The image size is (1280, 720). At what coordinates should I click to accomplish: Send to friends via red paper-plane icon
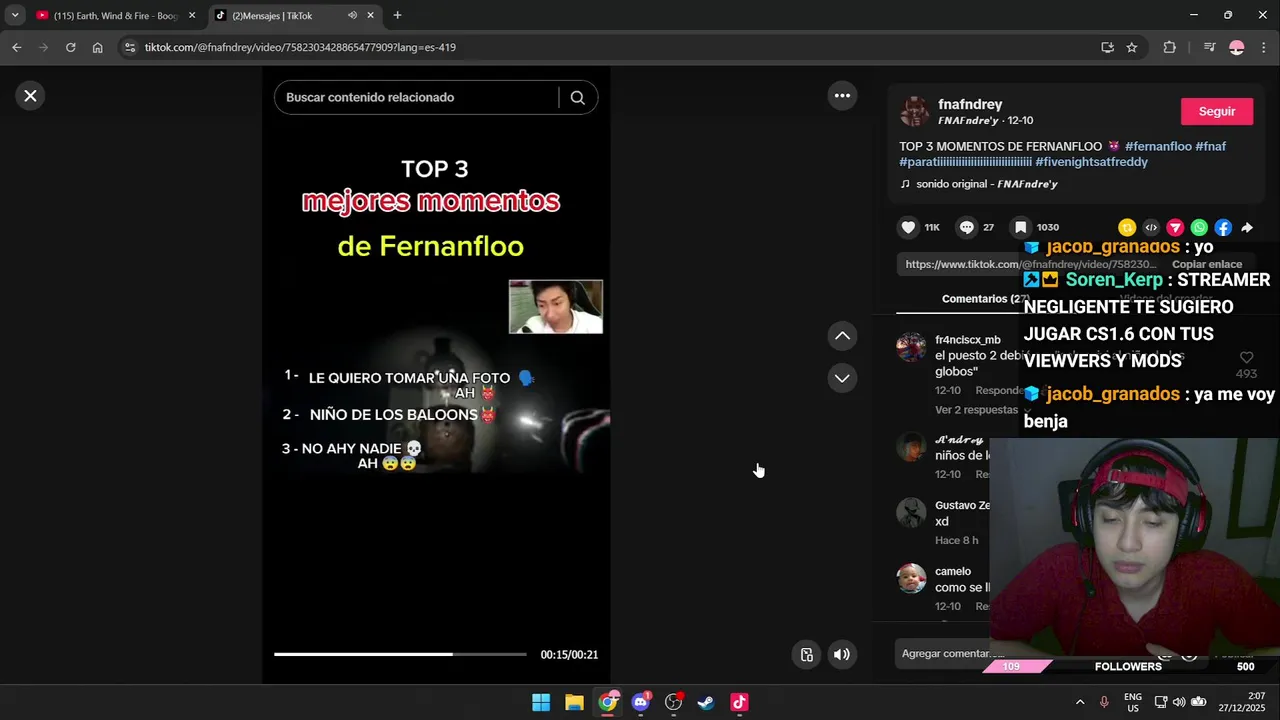click(1175, 228)
